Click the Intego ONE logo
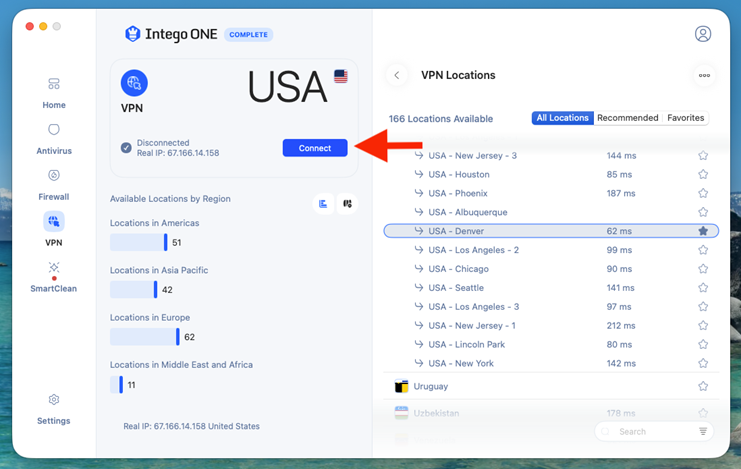Image resolution: width=741 pixels, height=469 pixels. tap(171, 34)
